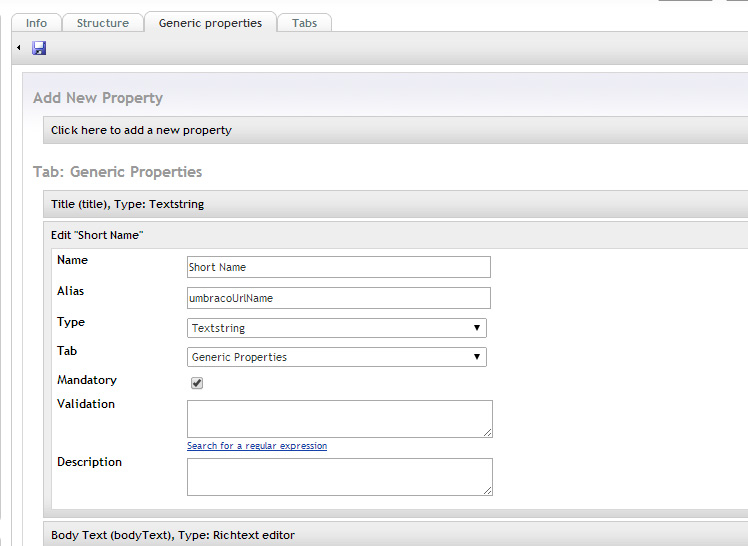The height and width of the screenshot is (546, 748).
Task: Toggle the Mandatory checkbox
Action: [x=197, y=383]
